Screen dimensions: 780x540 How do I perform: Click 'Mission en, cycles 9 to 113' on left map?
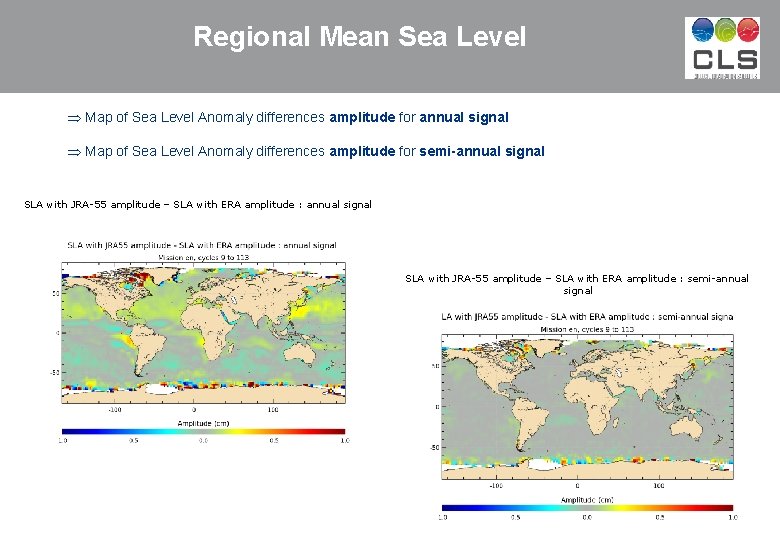click(203, 257)
